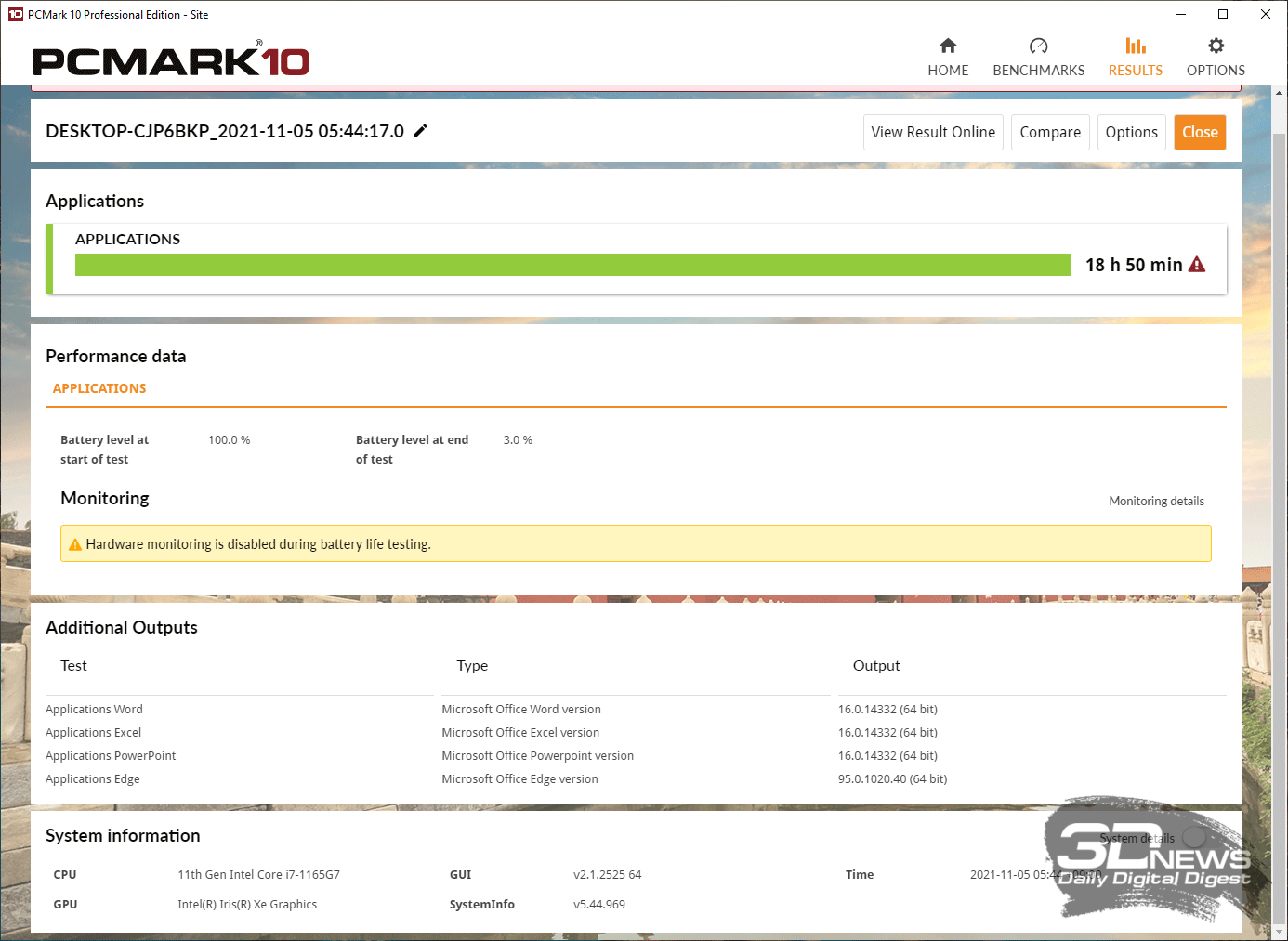Screen dimensions: 1288x941
Task: Click the SystemInfo version v5.44.969
Action: click(599, 904)
